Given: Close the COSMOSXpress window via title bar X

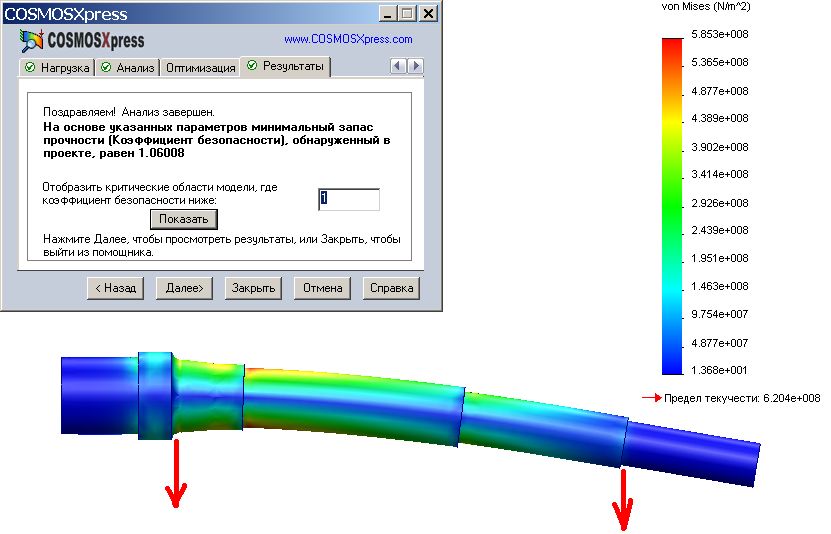Looking at the screenshot, I should click(x=428, y=14).
